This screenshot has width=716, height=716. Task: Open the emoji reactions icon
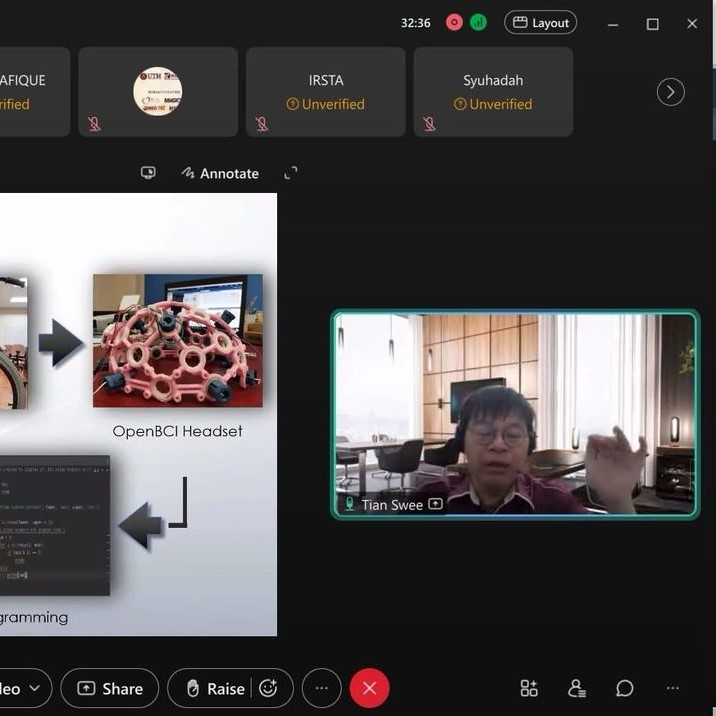268,688
